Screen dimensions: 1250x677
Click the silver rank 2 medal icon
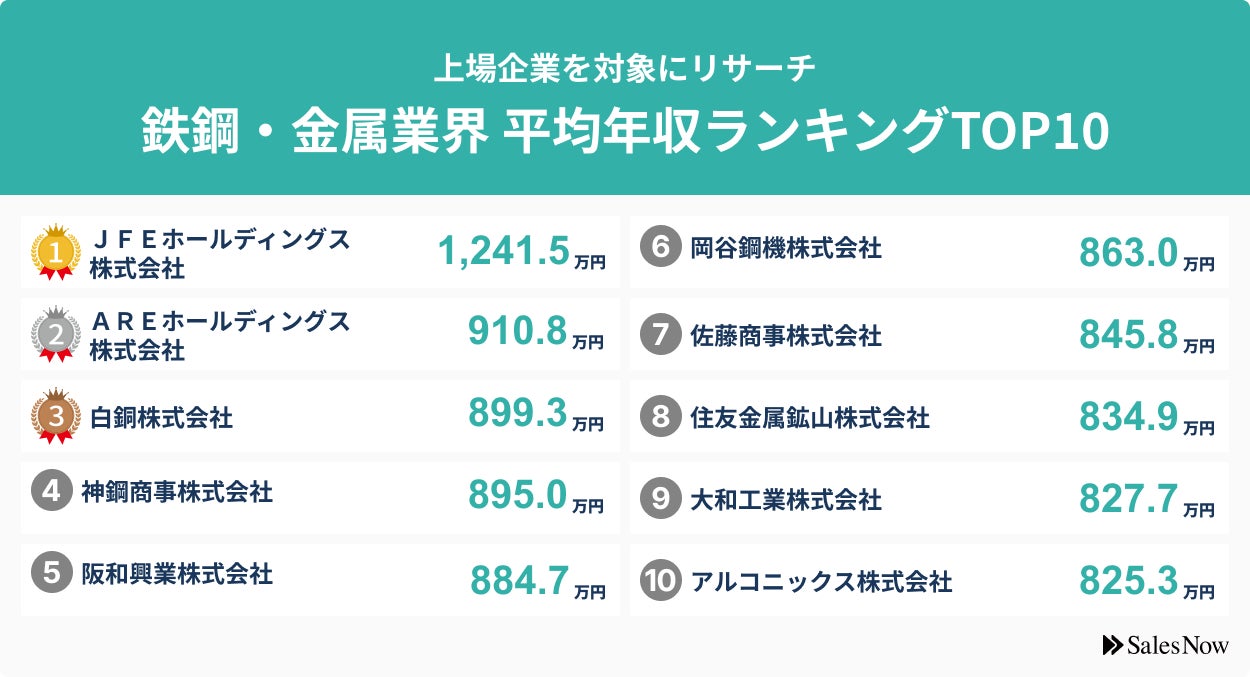[x=56, y=334]
